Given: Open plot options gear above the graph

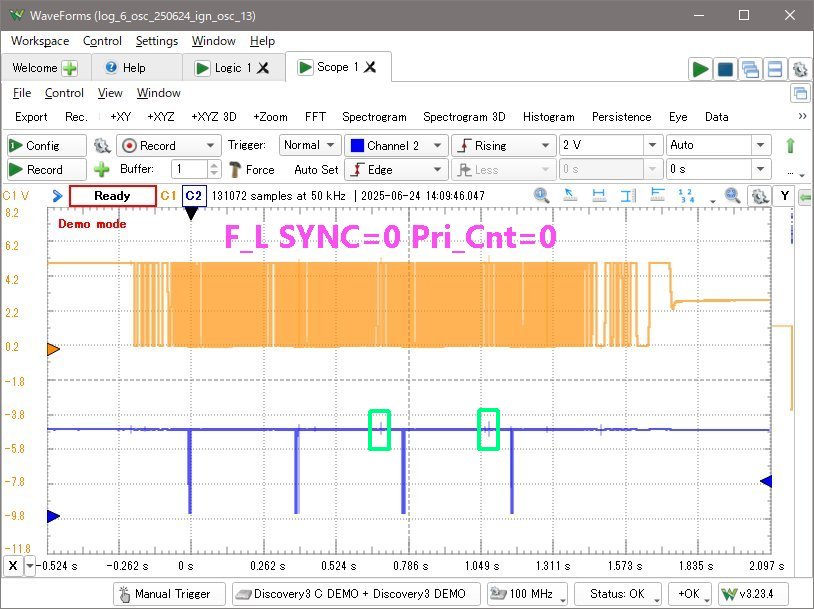Looking at the screenshot, I should coord(760,196).
